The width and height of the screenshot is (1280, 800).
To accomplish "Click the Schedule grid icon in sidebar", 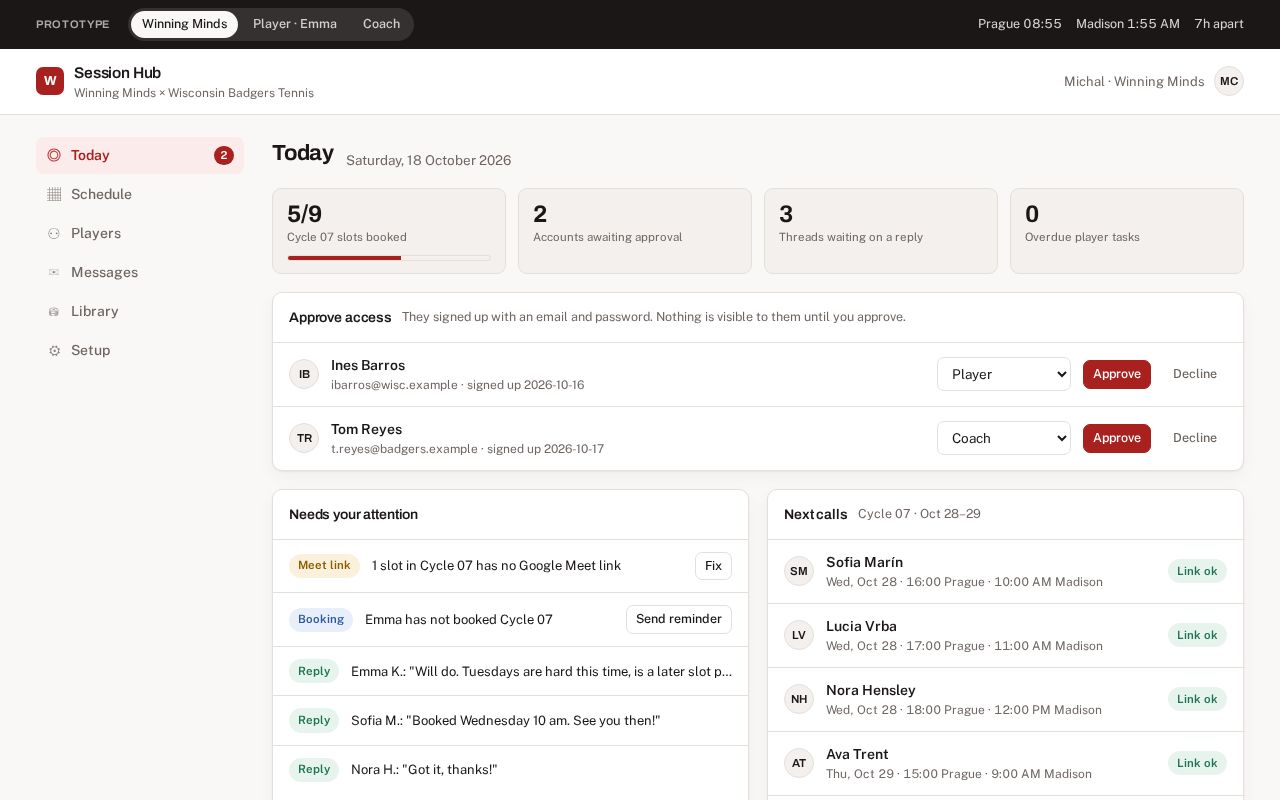I will (x=54, y=194).
